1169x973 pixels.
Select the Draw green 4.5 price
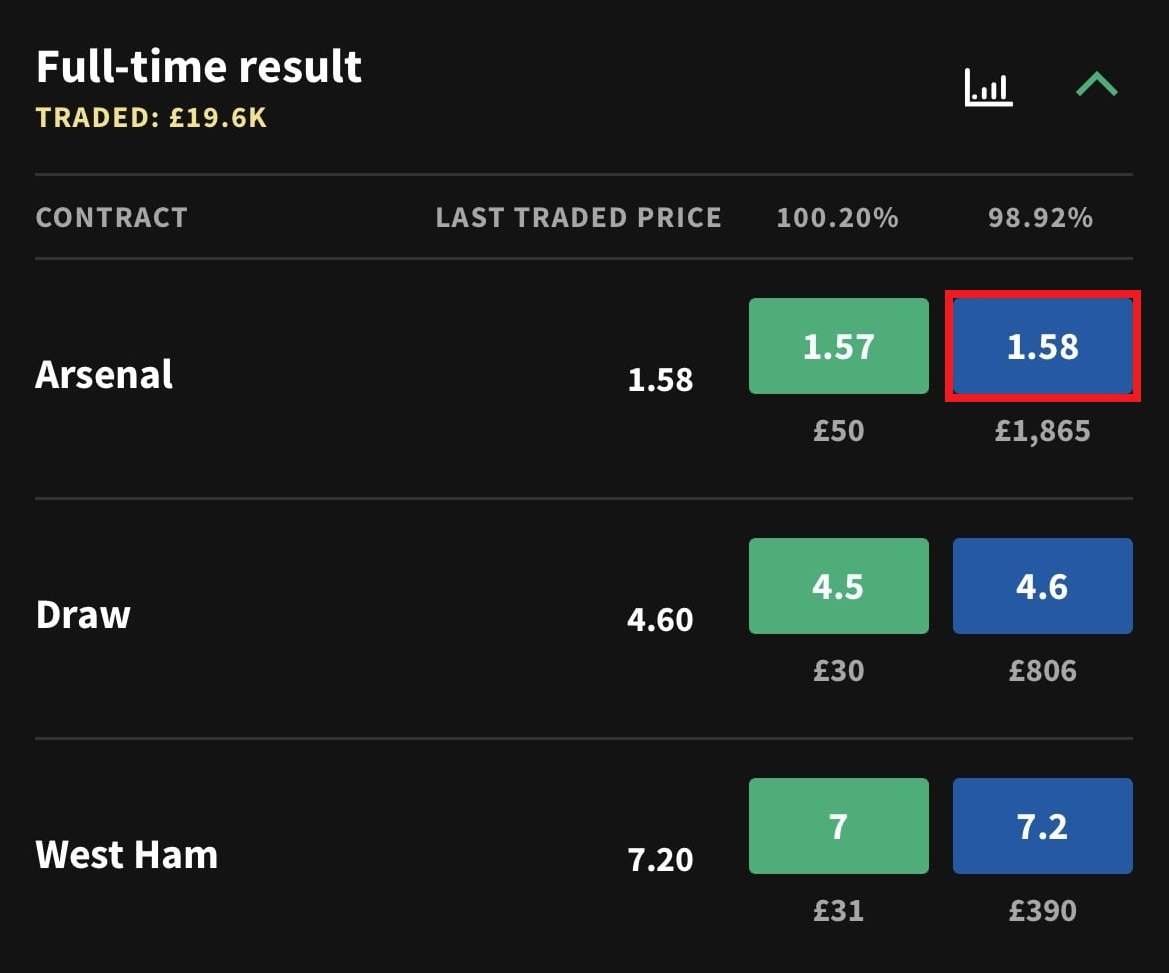838,586
